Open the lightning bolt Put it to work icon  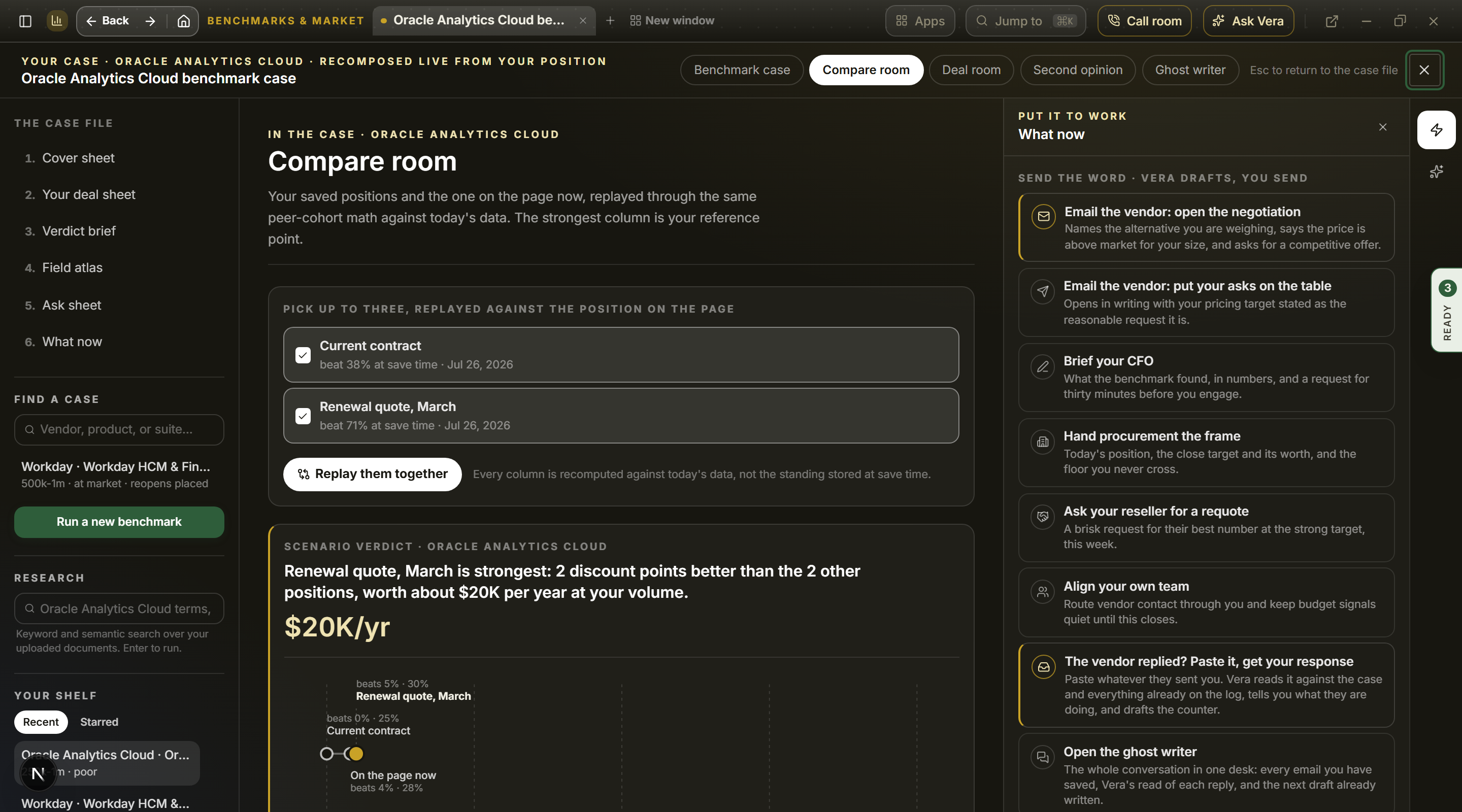click(1437, 130)
